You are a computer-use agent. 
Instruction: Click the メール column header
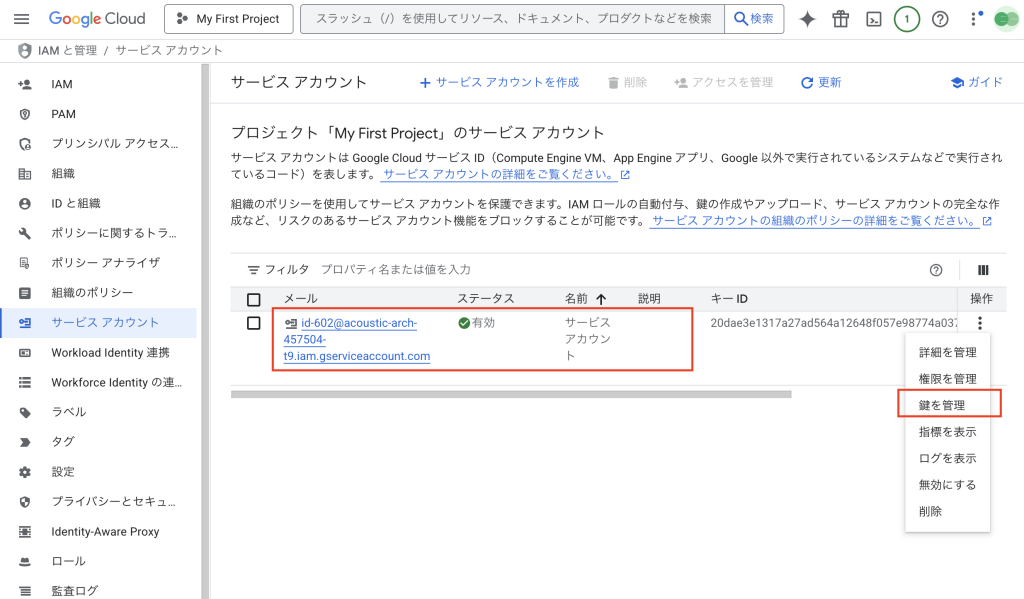point(301,299)
